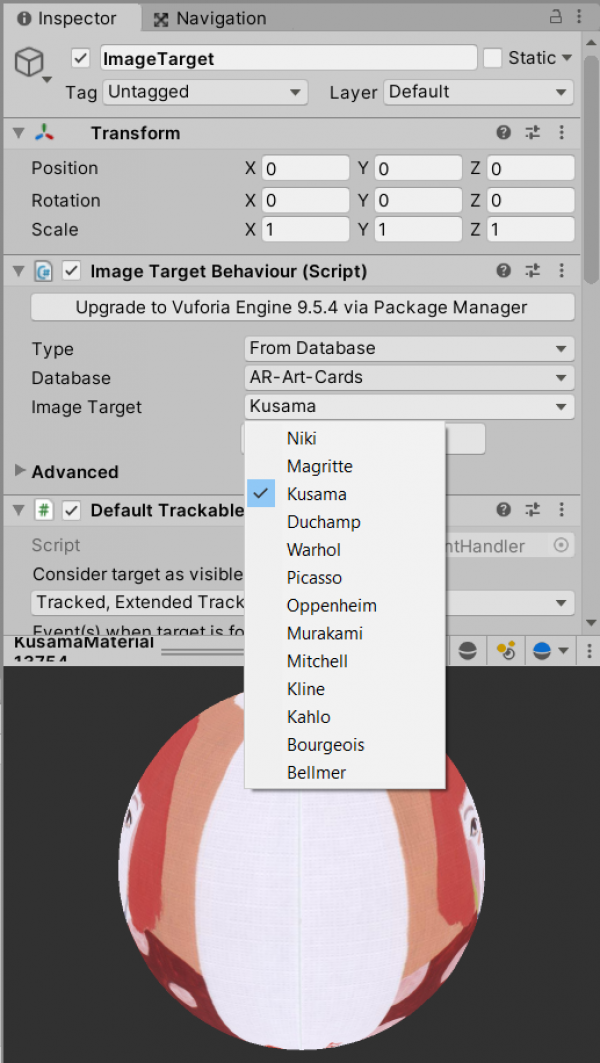The image size is (600, 1063).
Task: Click the preview lighting toggle icon
Action: (507, 651)
